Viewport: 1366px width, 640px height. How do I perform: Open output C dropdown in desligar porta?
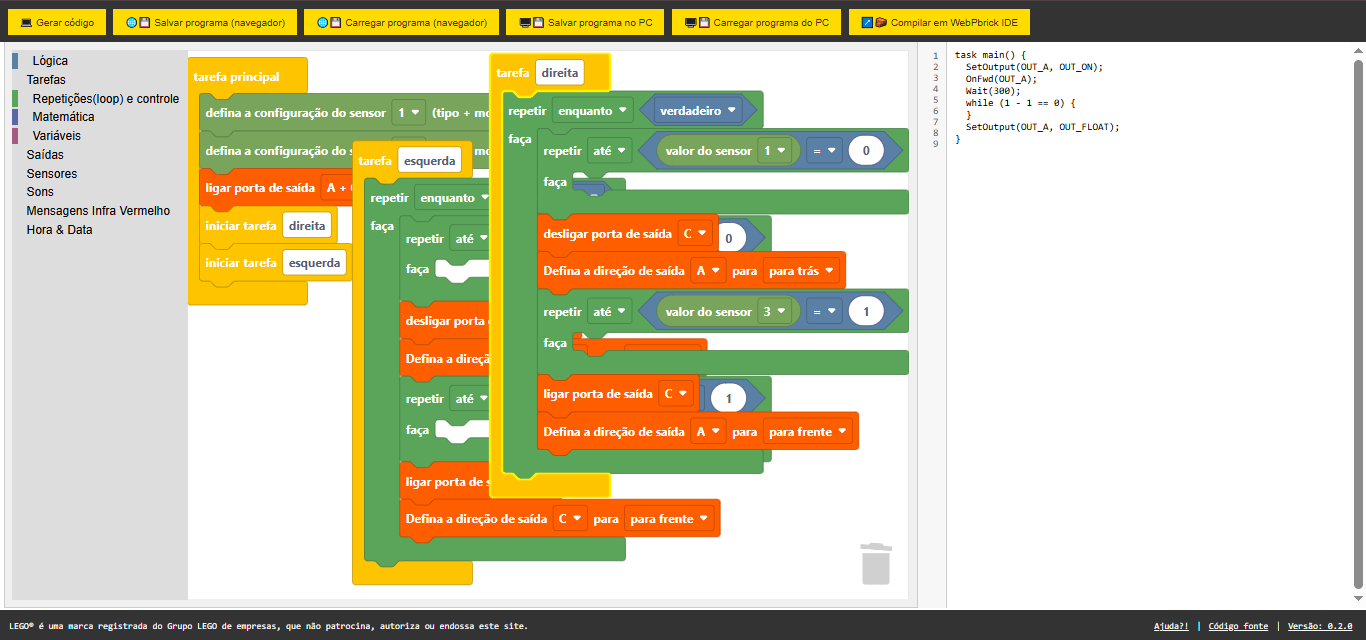coord(694,234)
